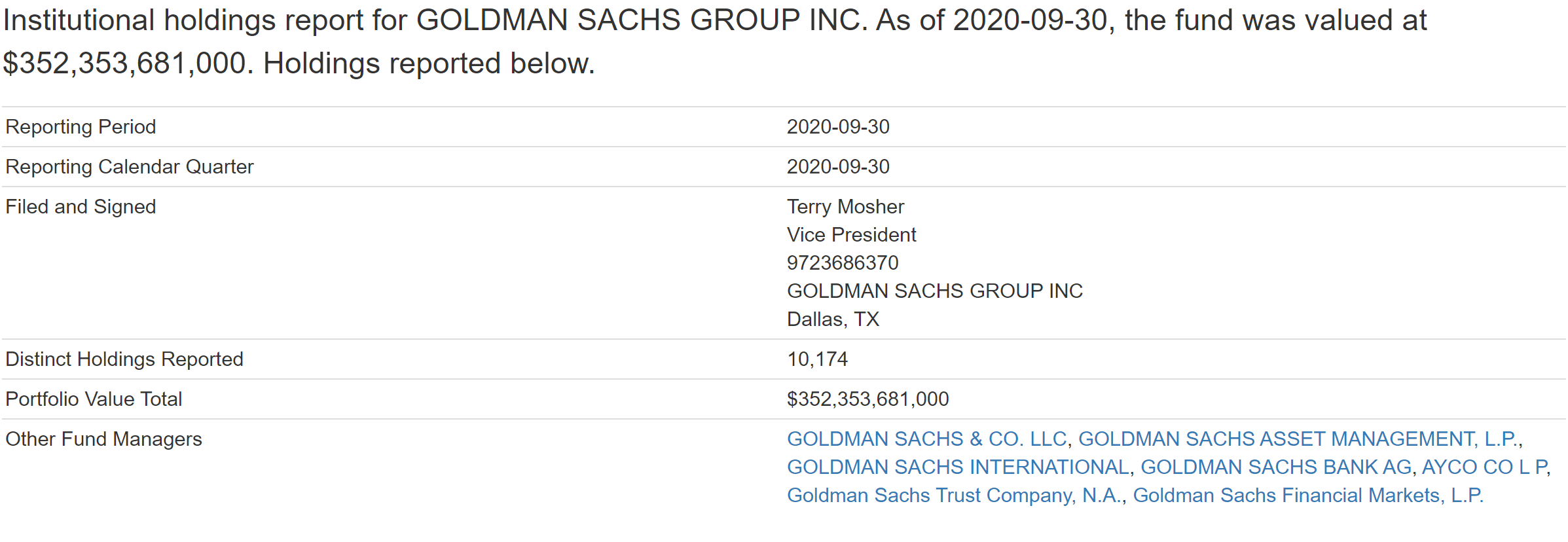Click the Filed and Signed row label

(81, 207)
